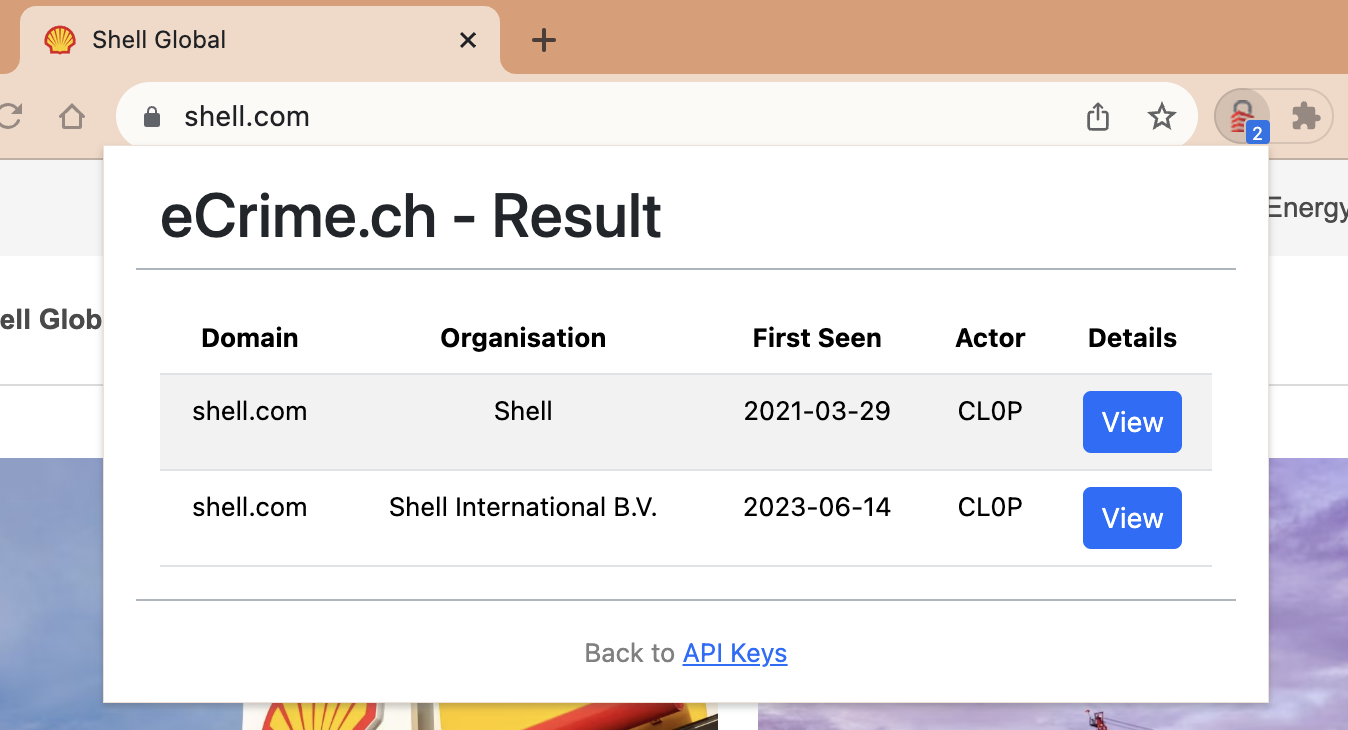Select shell.com in the Shell row
The width and height of the screenshot is (1348, 730).
coord(250,411)
